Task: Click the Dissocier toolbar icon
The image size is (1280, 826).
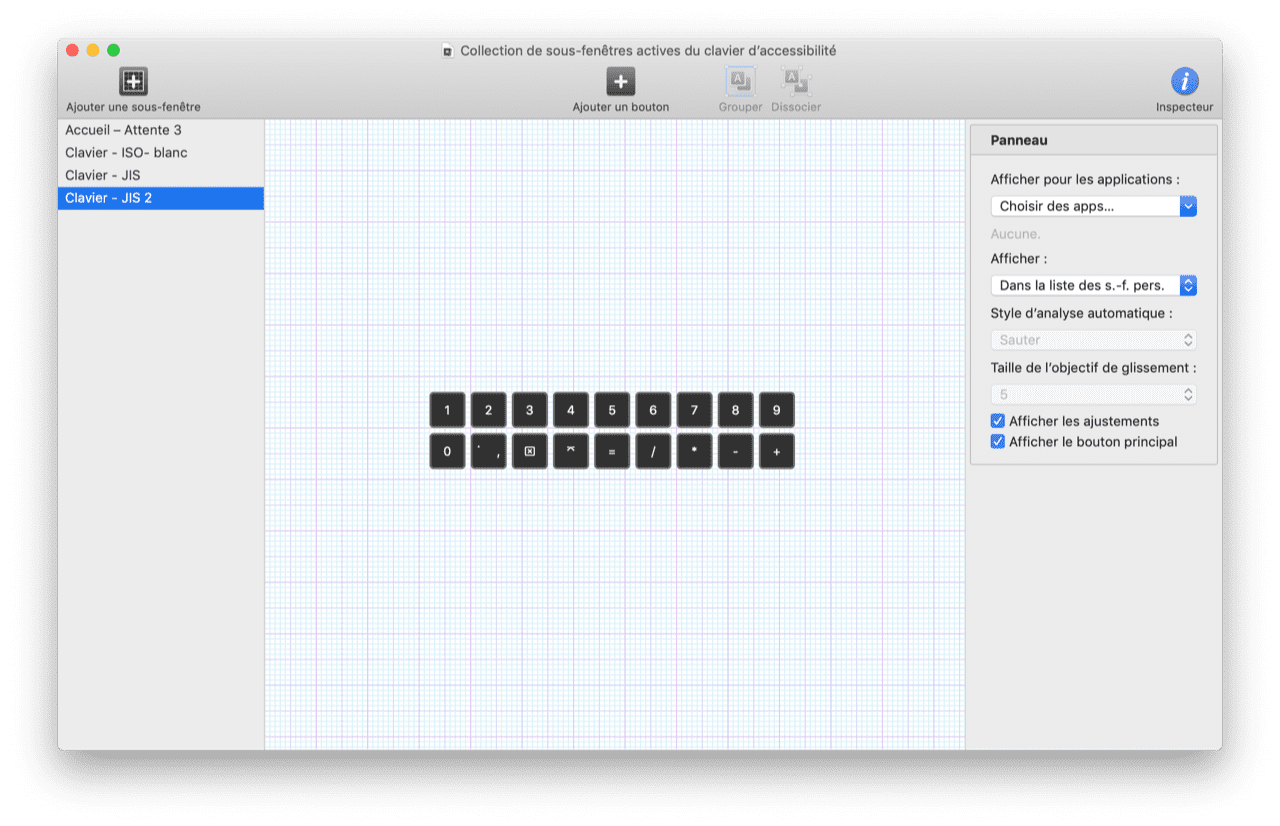Action: point(796,82)
